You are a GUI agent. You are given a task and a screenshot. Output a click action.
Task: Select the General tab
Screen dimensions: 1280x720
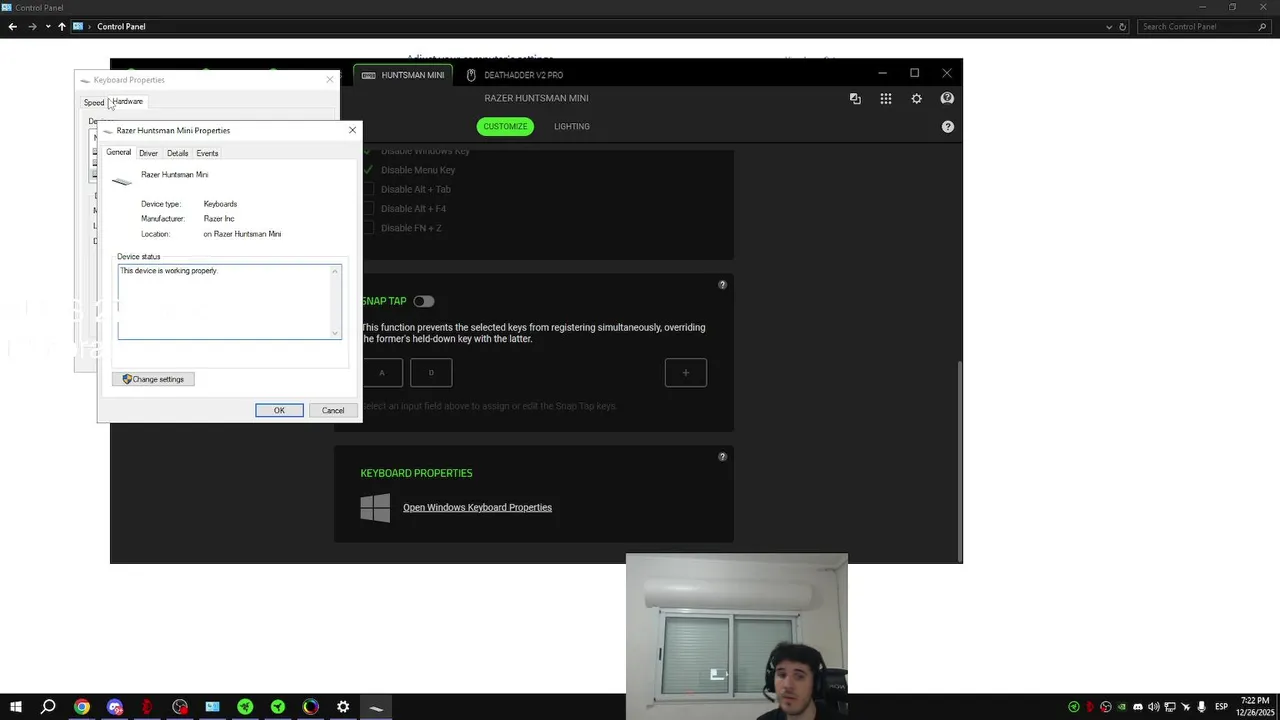(x=118, y=152)
